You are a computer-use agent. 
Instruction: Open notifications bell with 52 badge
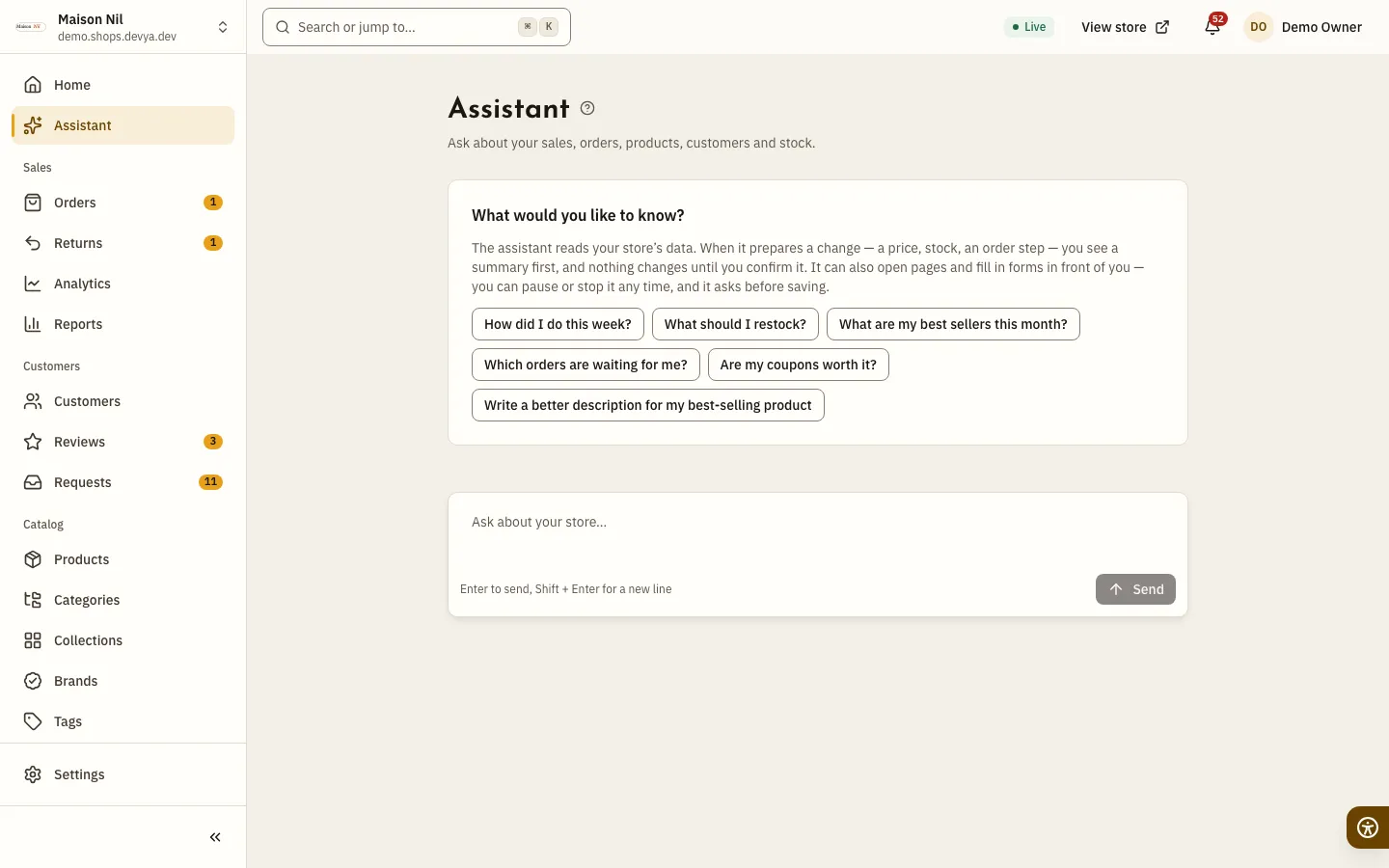pyautogui.click(x=1212, y=27)
